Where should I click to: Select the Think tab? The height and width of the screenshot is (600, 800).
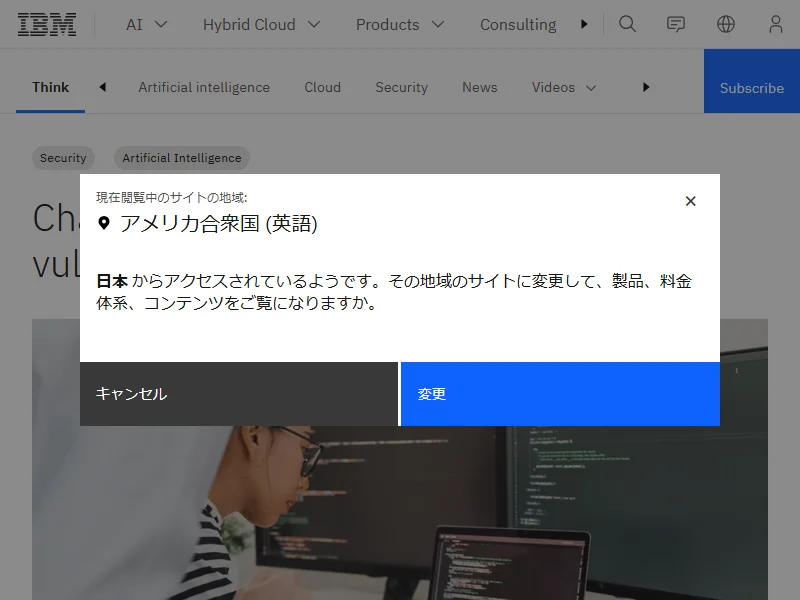tap(50, 87)
